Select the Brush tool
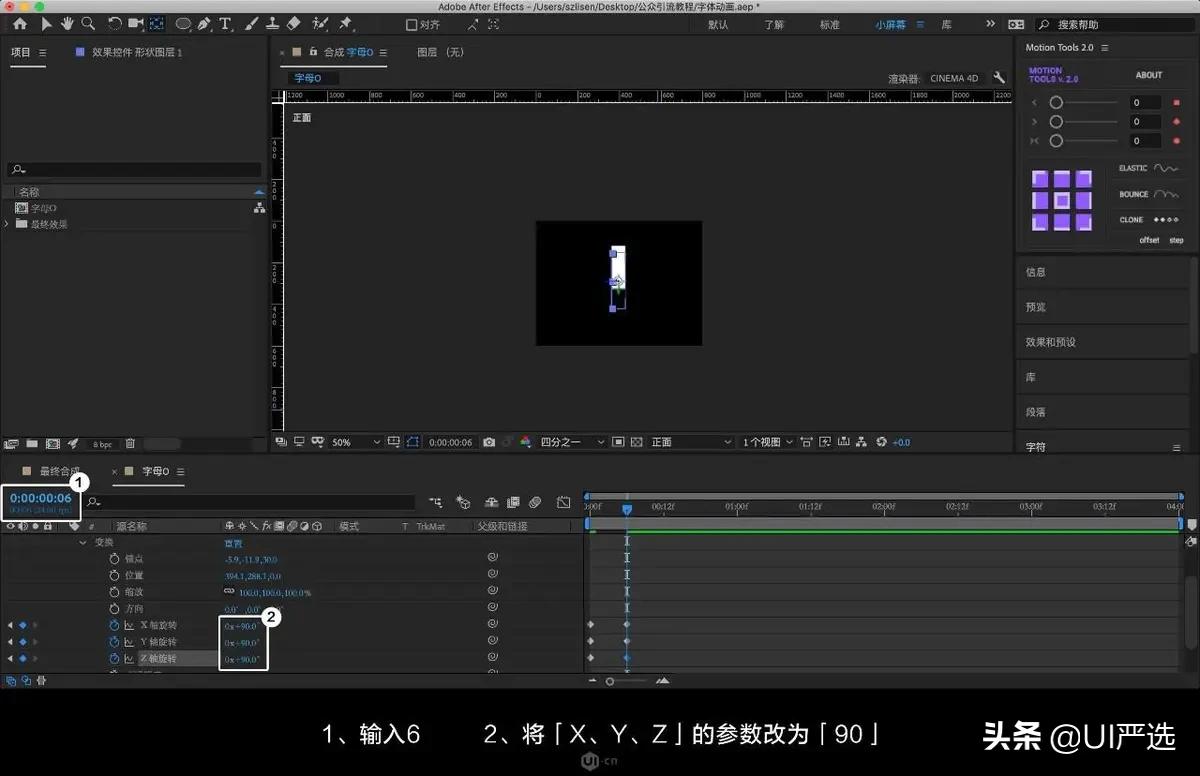The height and width of the screenshot is (776, 1200). (251, 24)
